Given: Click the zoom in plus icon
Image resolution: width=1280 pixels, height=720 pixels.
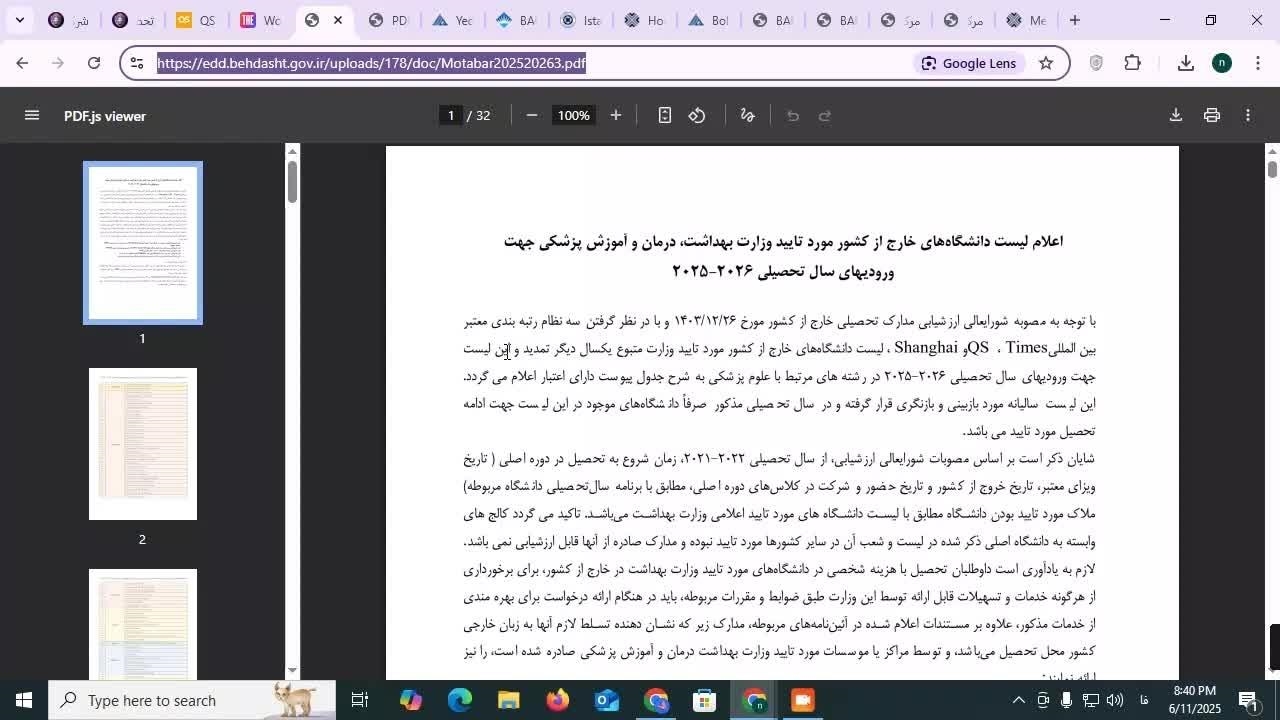Looking at the screenshot, I should [x=616, y=115].
